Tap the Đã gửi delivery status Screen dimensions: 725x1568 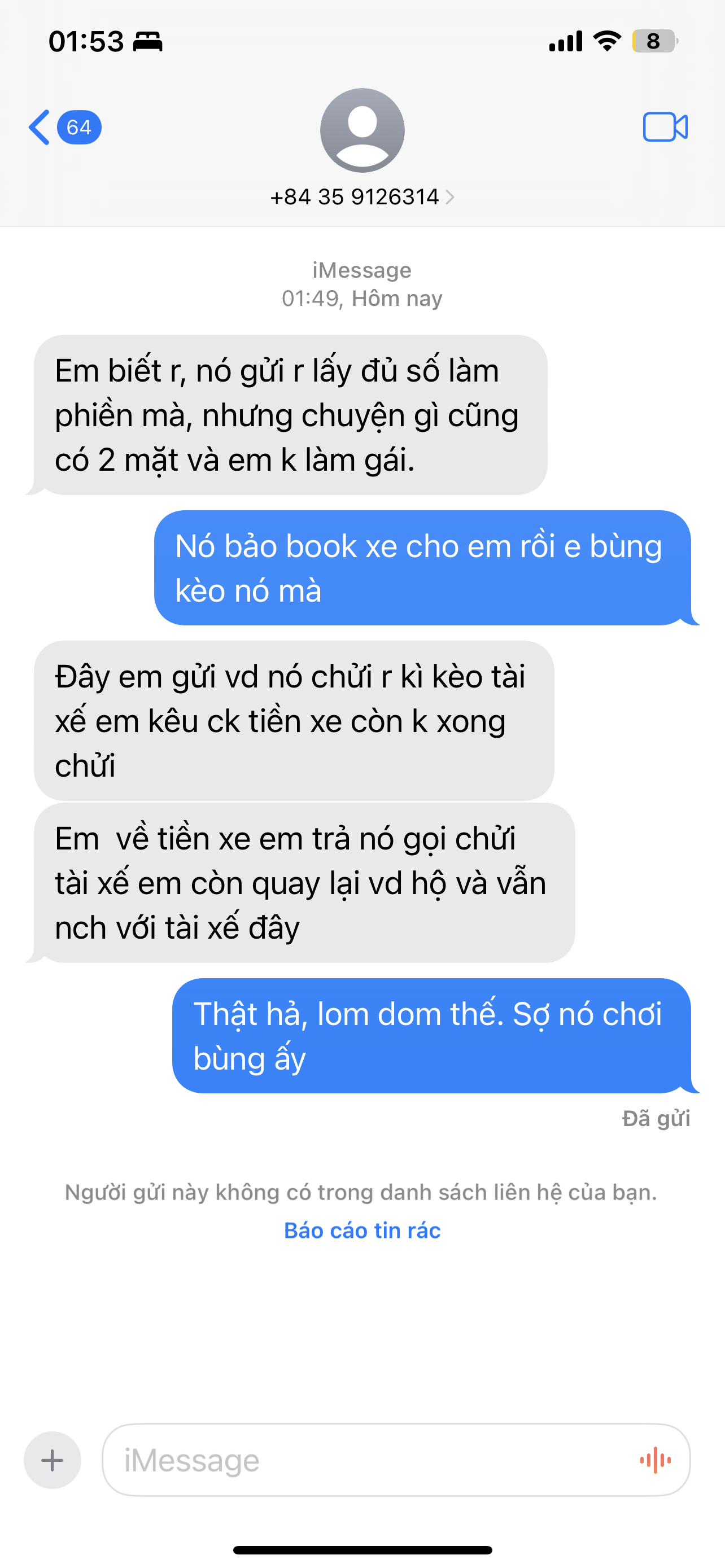click(656, 1118)
